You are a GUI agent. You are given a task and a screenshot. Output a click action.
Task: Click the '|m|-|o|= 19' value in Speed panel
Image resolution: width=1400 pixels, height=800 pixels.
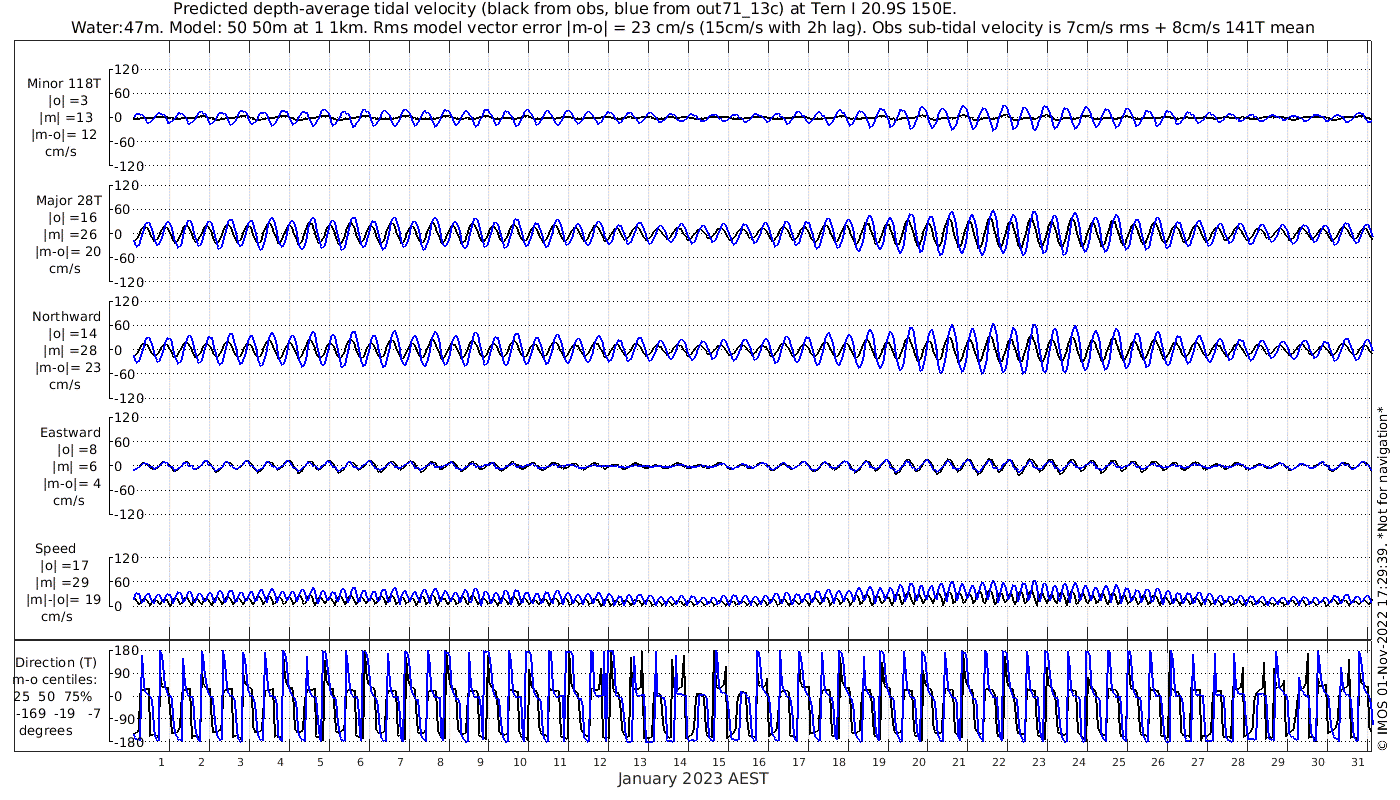64,600
